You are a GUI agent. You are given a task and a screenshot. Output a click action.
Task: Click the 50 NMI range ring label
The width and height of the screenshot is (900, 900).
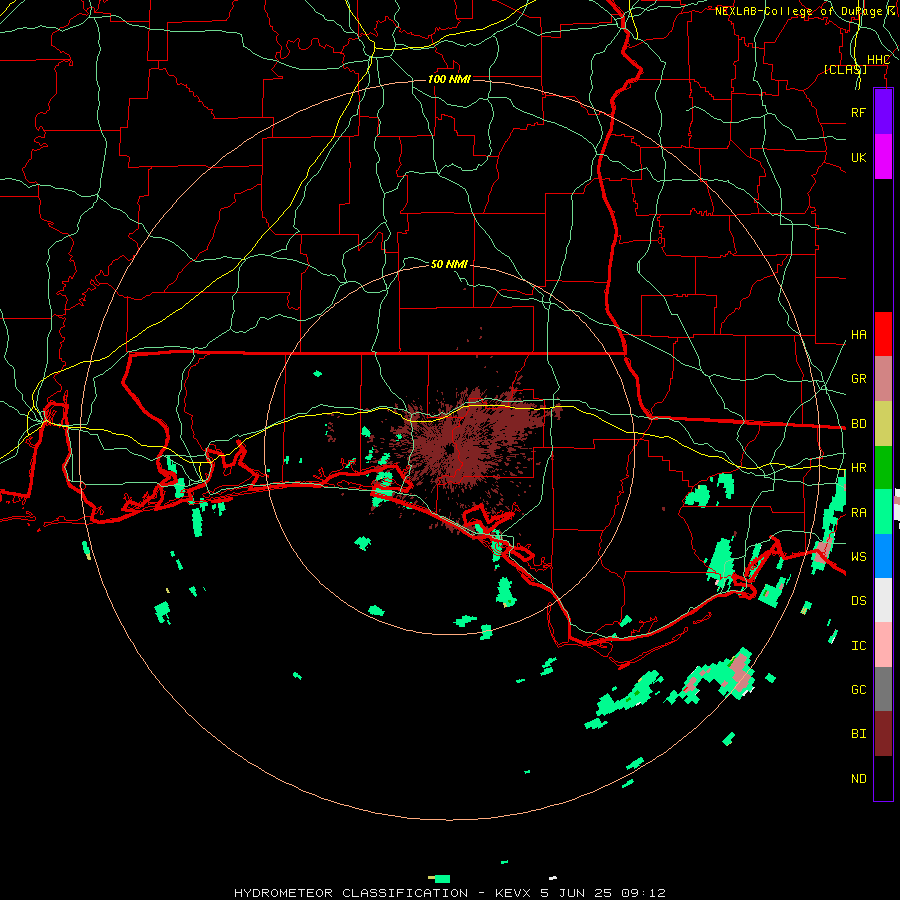(449, 264)
